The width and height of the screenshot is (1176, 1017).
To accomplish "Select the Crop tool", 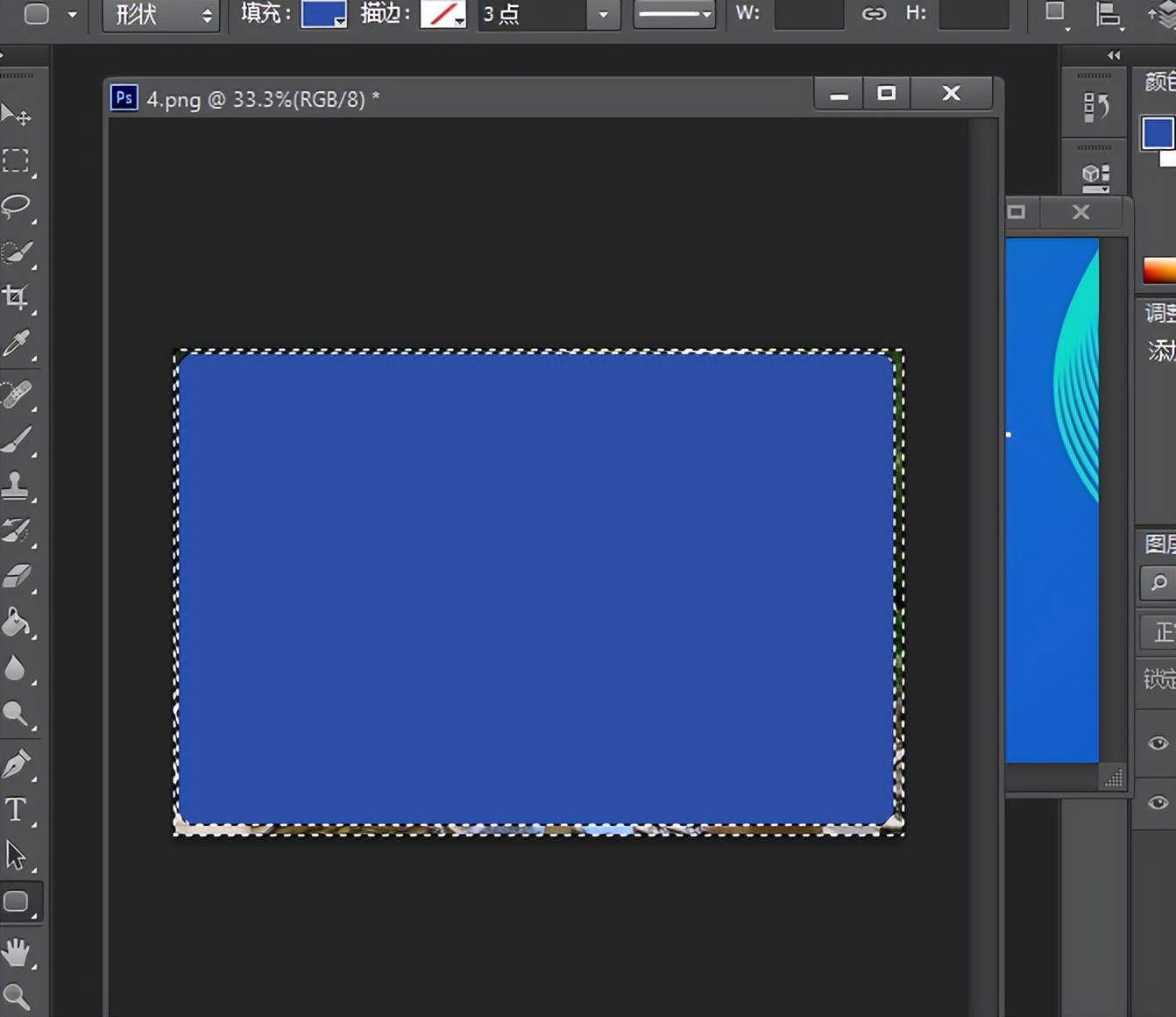I will (x=16, y=297).
